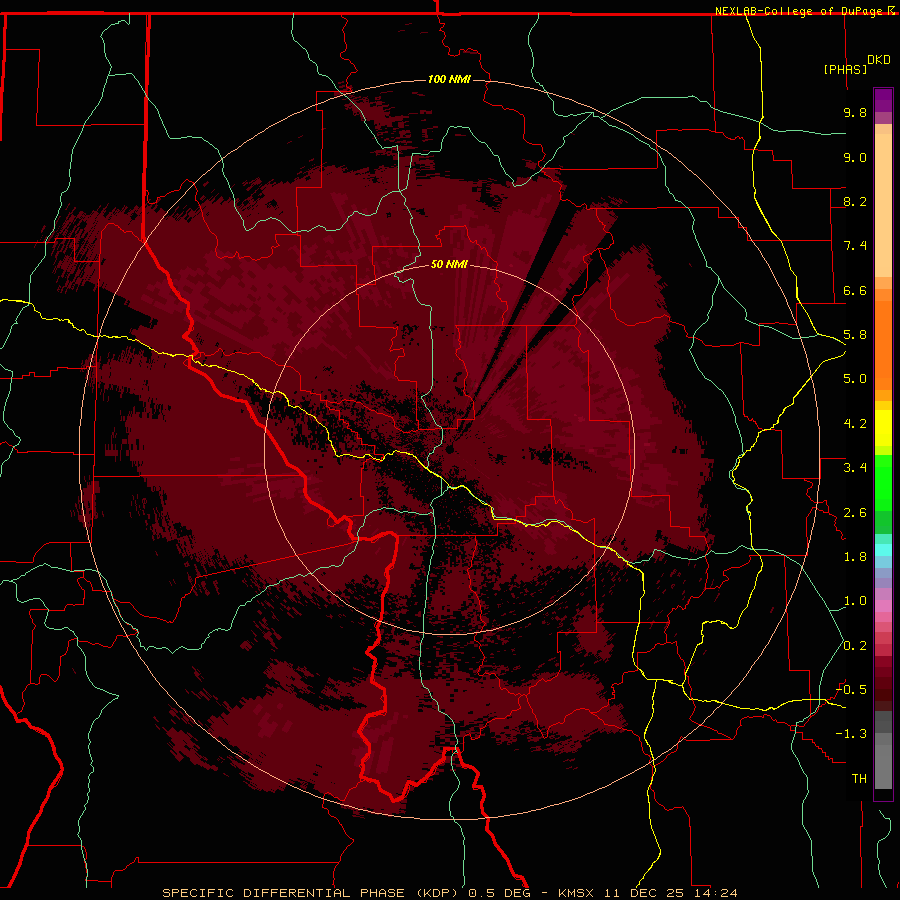
Task: Click the "KMSX" station ID in caption
Action: pyautogui.click(x=576, y=893)
